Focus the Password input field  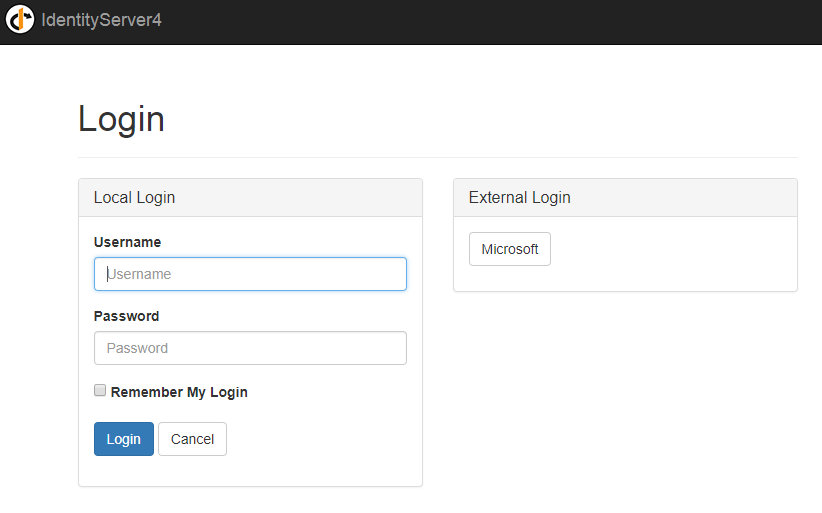[x=250, y=348]
